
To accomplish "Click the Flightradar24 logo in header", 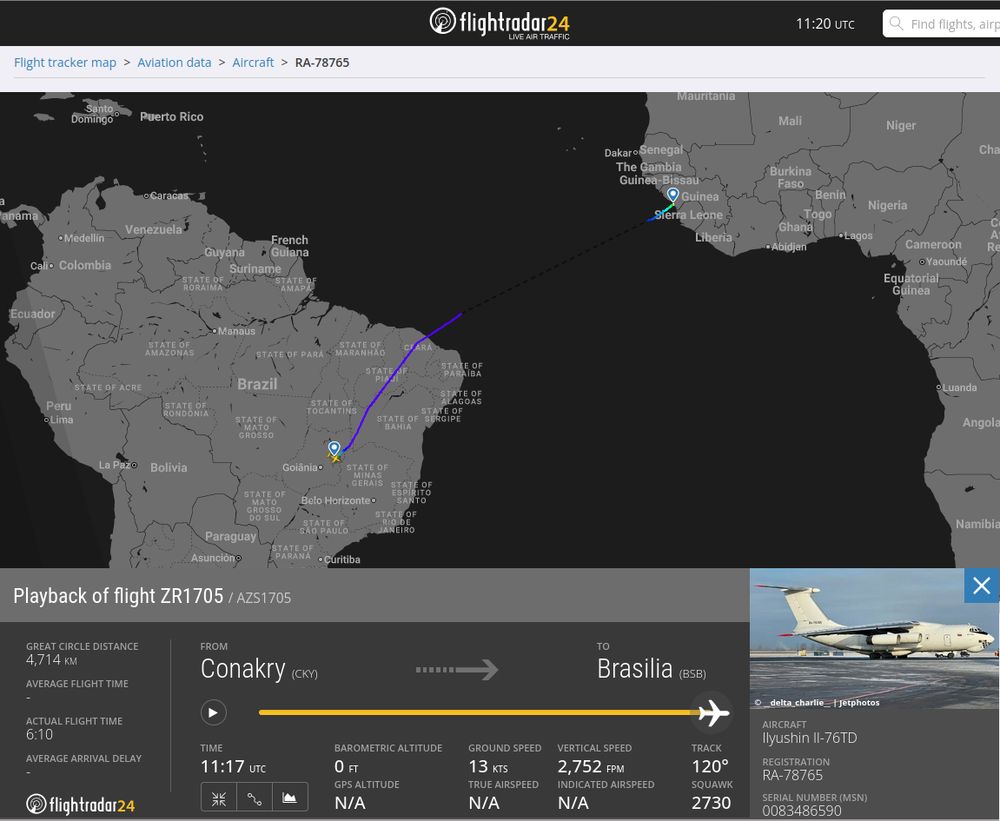I will click(x=499, y=24).
